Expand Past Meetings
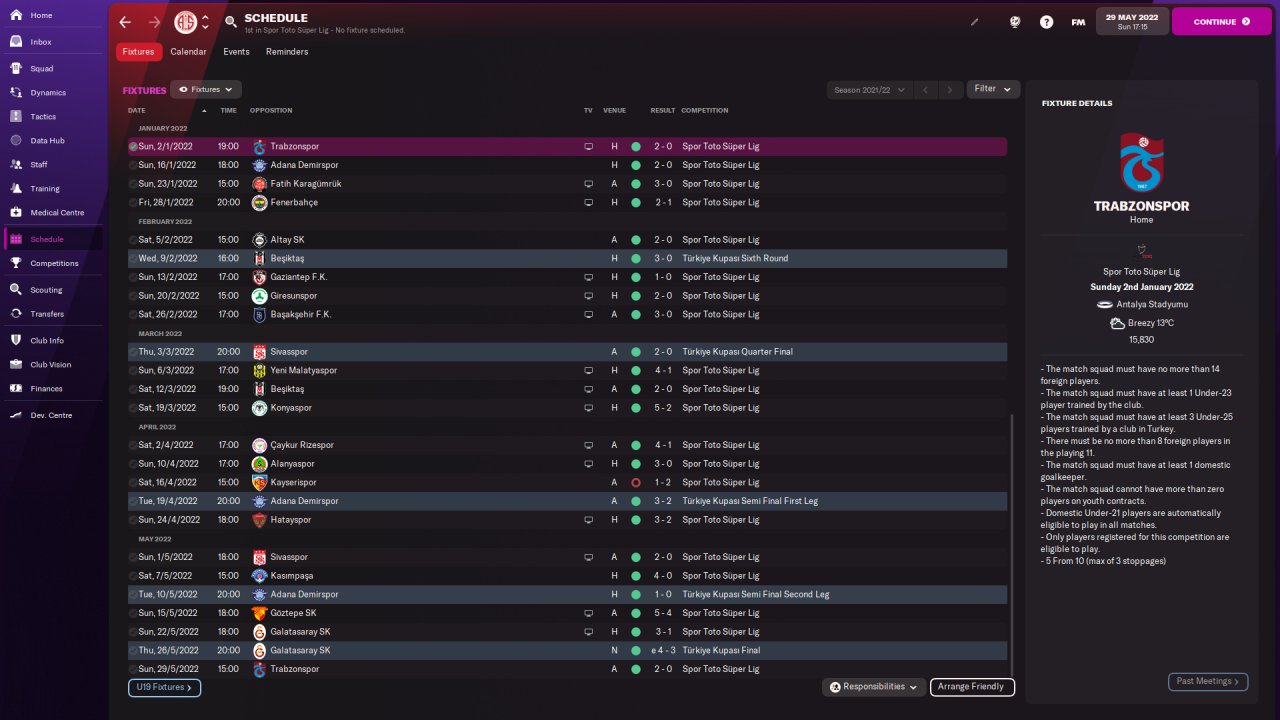The image size is (1280, 720). click(1208, 681)
